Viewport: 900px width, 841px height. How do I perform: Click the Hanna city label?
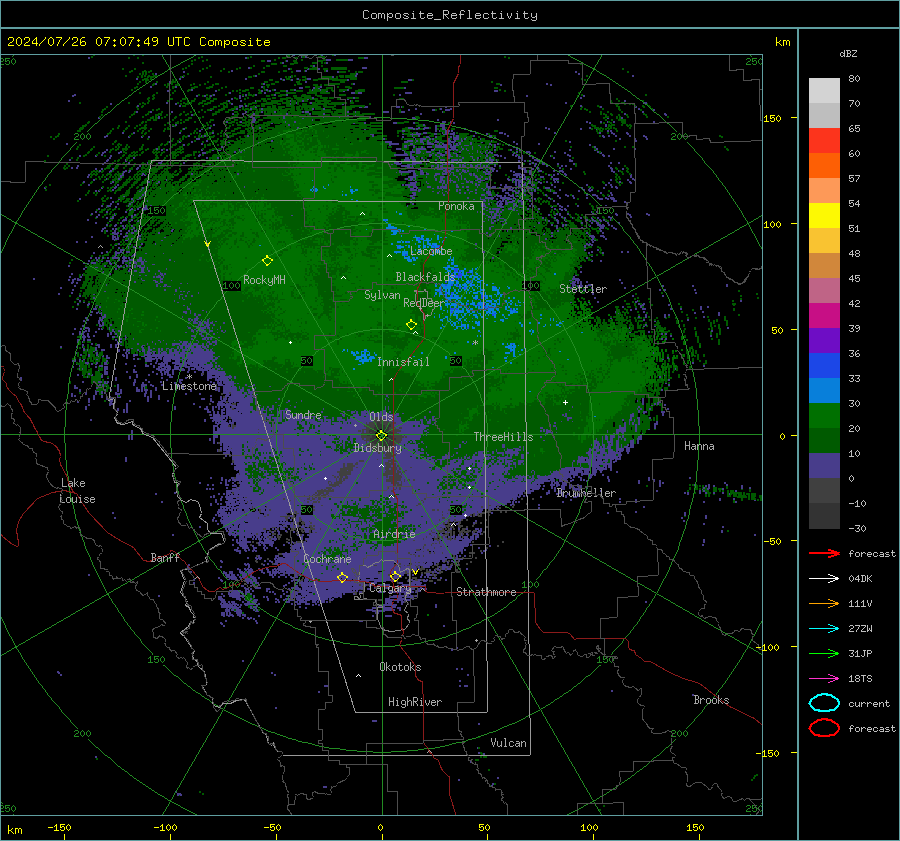(x=699, y=446)
